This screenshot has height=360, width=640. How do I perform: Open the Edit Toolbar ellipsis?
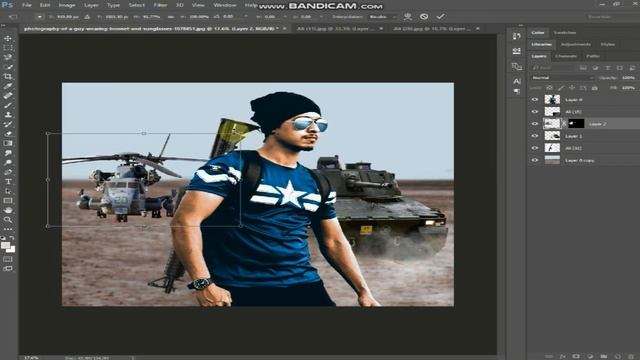click(x=8, y=229)
